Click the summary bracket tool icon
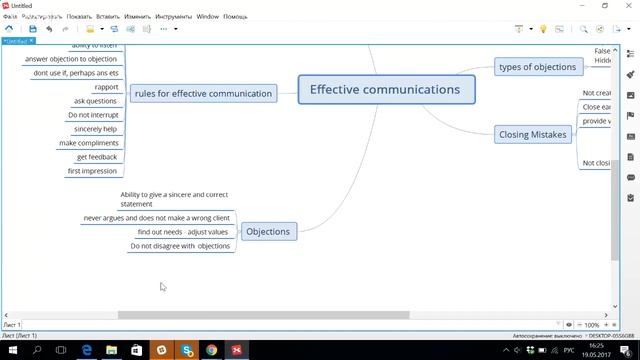Image resolution: width=640 pixels, height=360 pixels. coord(147,29)
